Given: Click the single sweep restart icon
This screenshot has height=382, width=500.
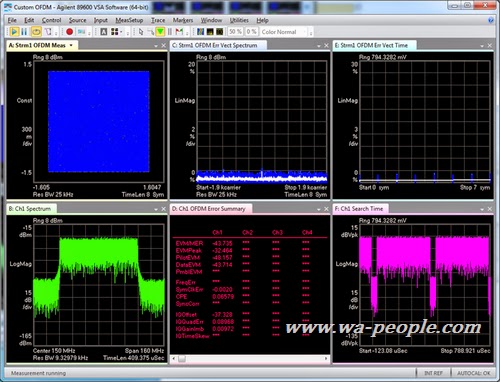Looking at the screenshot, I should pyautogui.click(x=48, y=32).
